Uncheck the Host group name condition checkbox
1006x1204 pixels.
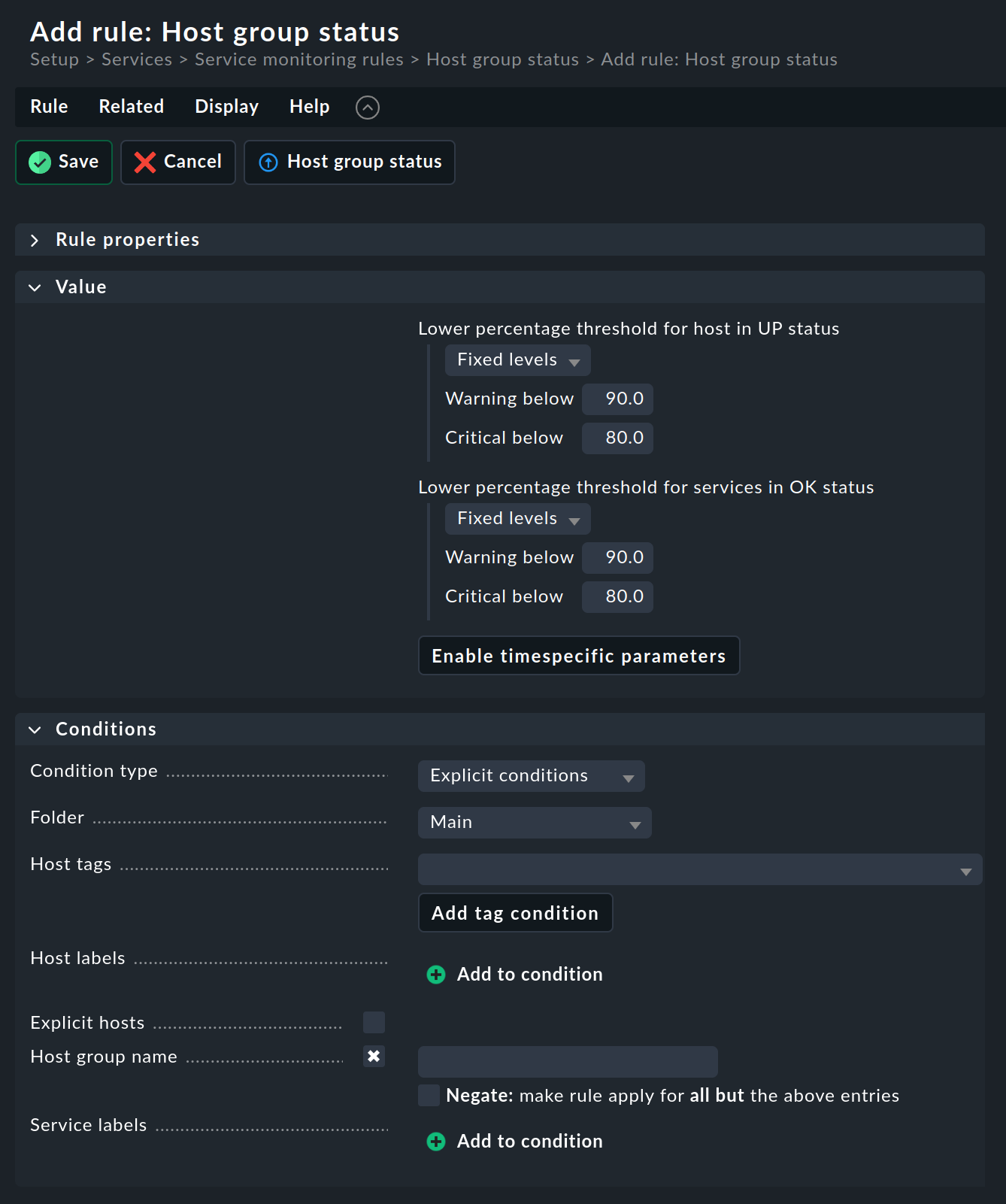point(374,1057)
